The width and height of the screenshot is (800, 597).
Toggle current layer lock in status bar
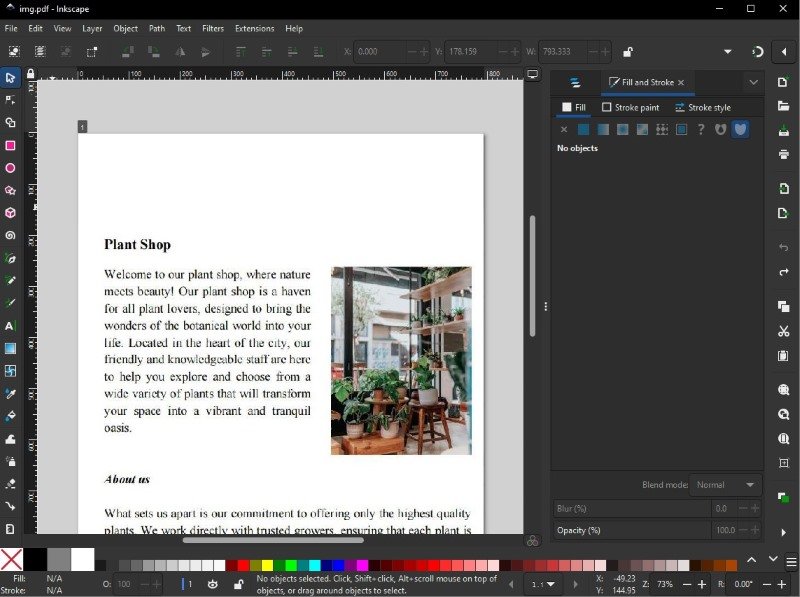[x=236, y=584]
